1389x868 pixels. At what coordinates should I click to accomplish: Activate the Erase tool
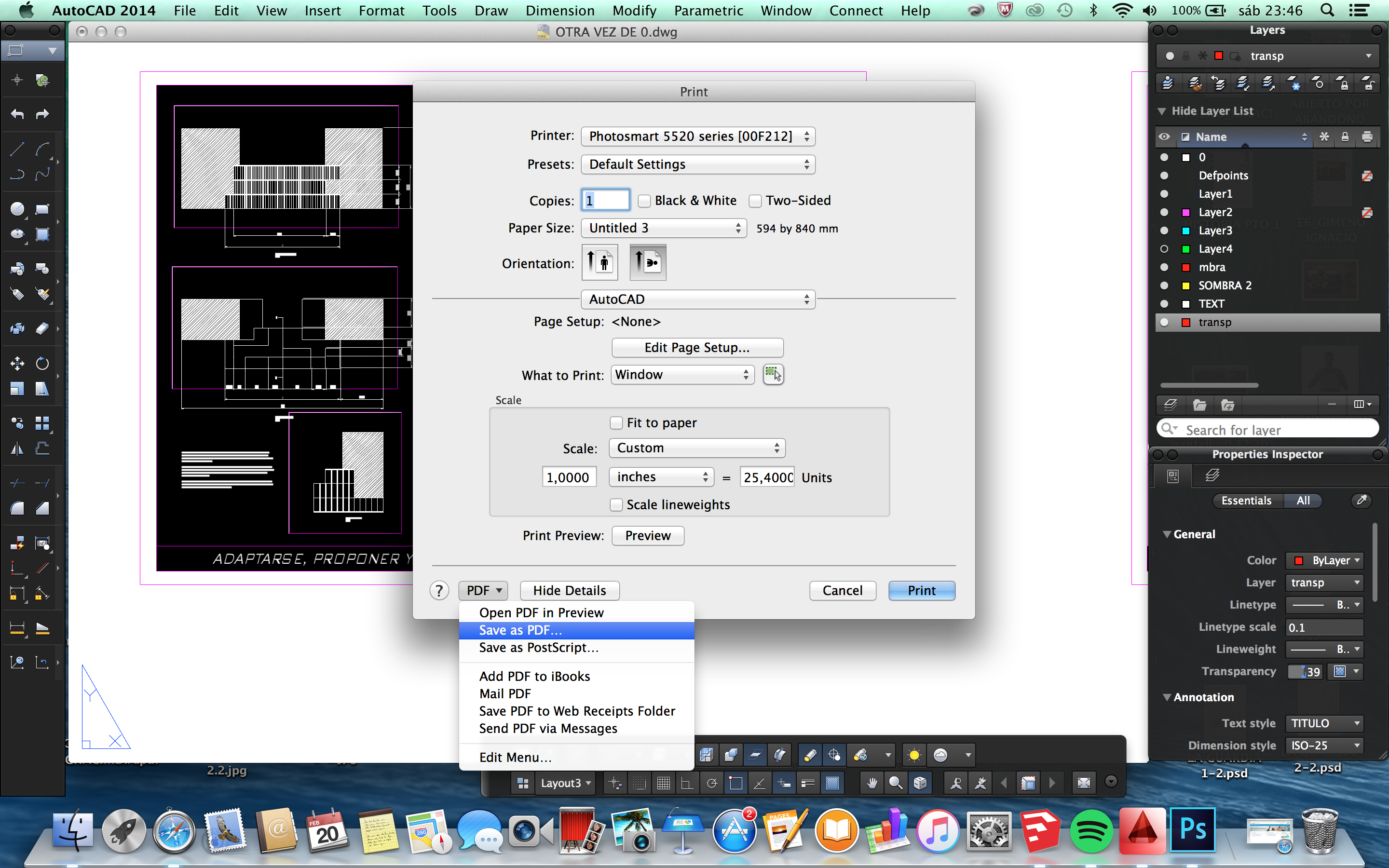(42, 328)
